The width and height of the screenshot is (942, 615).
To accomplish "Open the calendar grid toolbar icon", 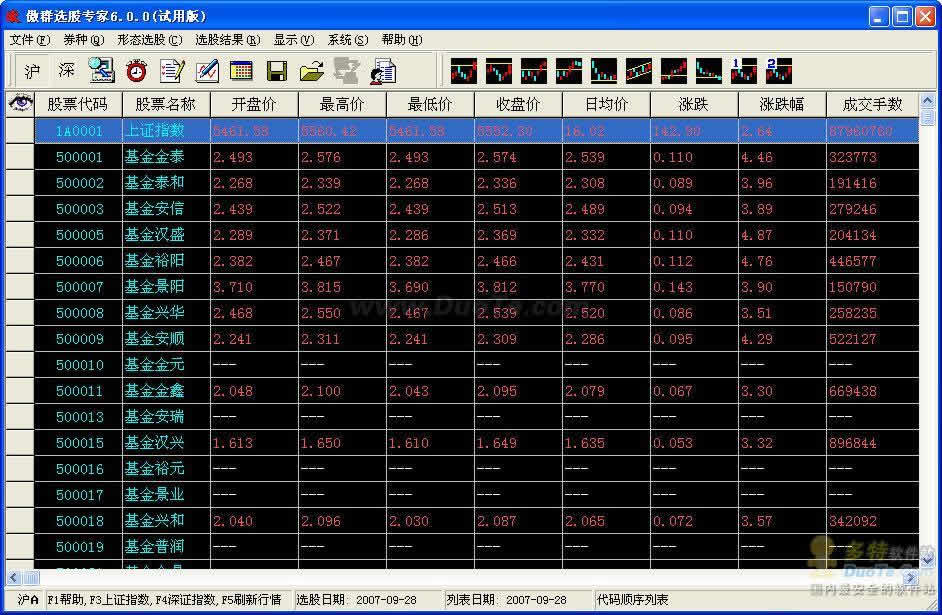I will pyautogui.click(x=242, y=71).
